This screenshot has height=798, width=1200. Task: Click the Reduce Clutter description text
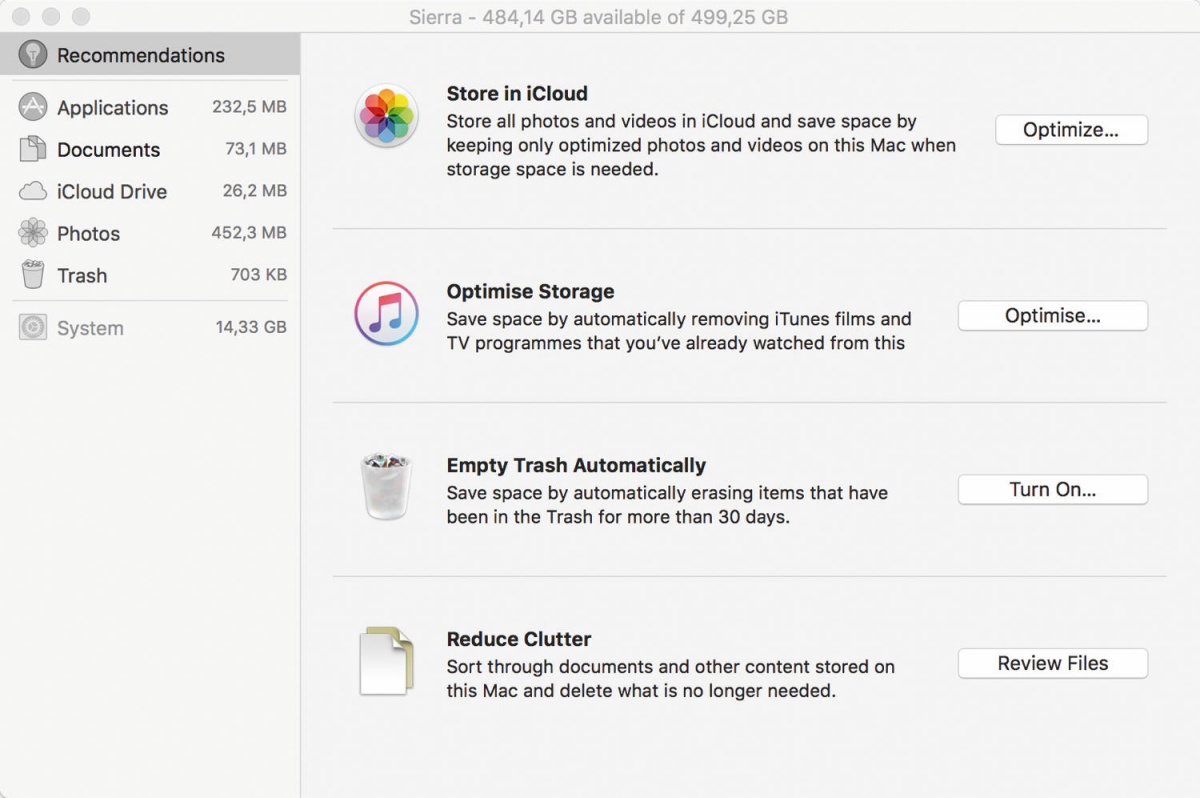670,679
